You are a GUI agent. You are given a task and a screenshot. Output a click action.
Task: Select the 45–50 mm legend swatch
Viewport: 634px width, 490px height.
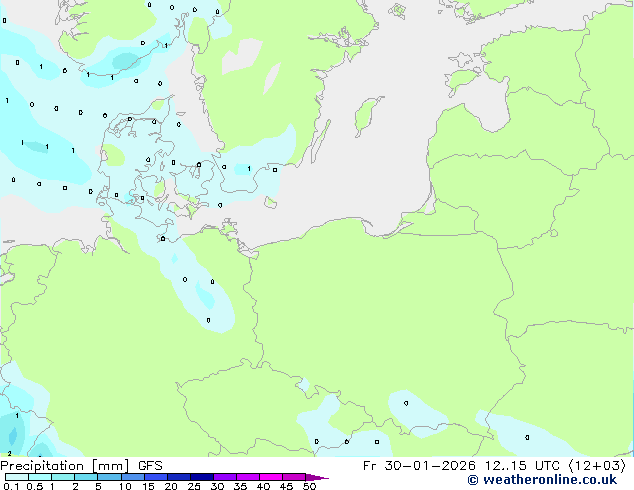click(294, 477)
